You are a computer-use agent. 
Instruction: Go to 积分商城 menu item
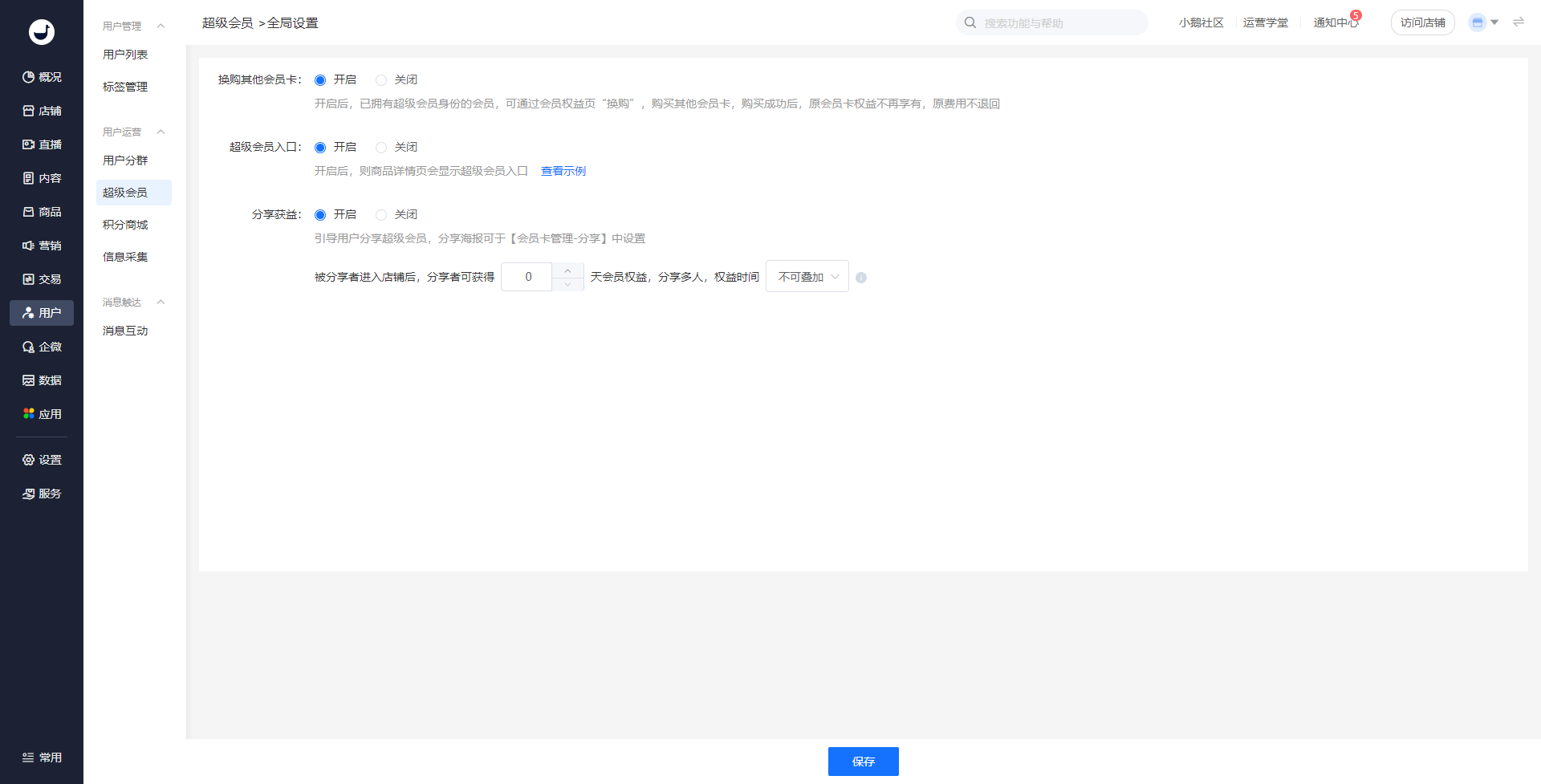[x=125, y=225]
